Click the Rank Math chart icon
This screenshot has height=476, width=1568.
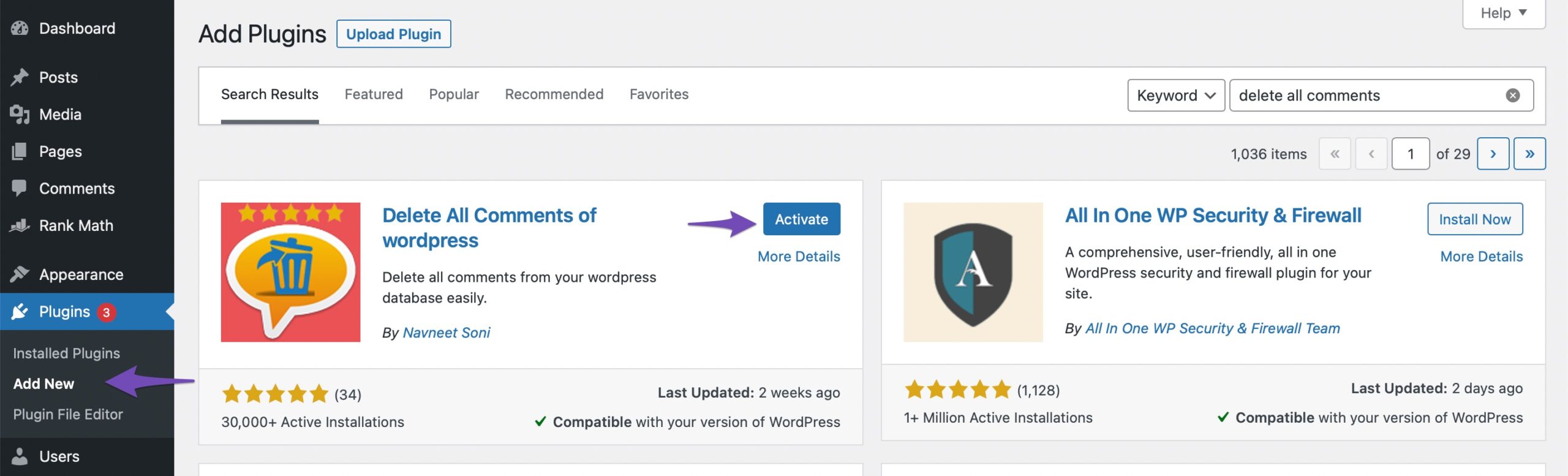20,225
